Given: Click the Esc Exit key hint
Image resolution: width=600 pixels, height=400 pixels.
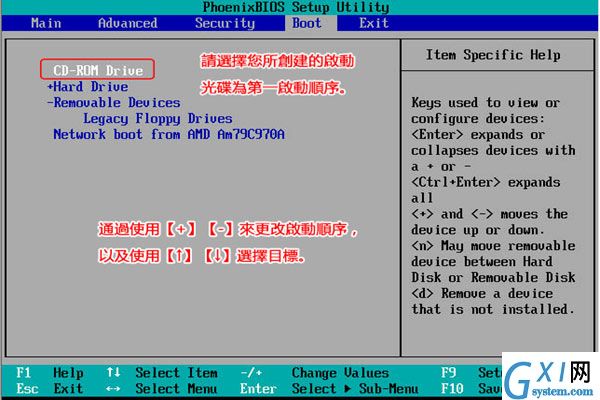Looking at the screenshot, I should tap(49, 389).
